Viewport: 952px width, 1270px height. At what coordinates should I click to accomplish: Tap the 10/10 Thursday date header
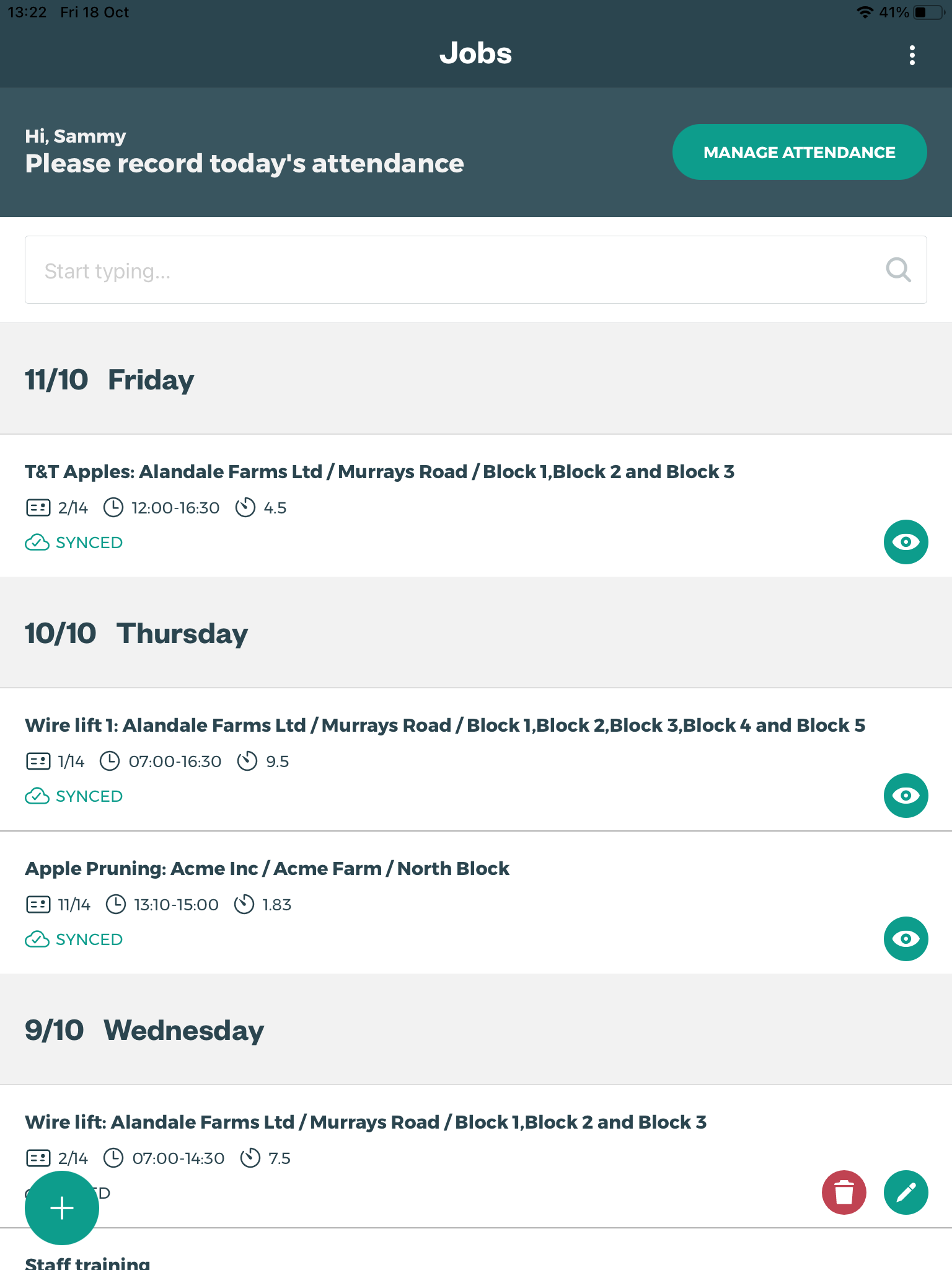(136, 633)
